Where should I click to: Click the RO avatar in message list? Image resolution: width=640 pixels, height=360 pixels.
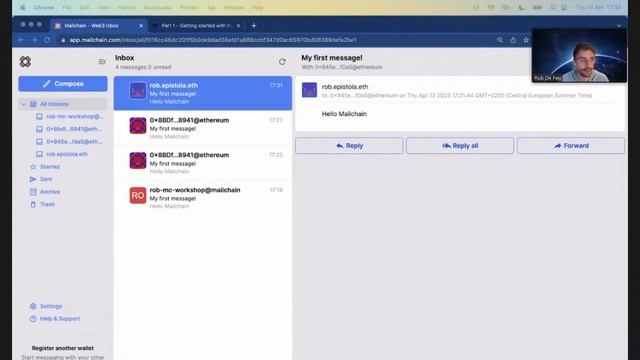pyautogui.click(x=138, y=196)
